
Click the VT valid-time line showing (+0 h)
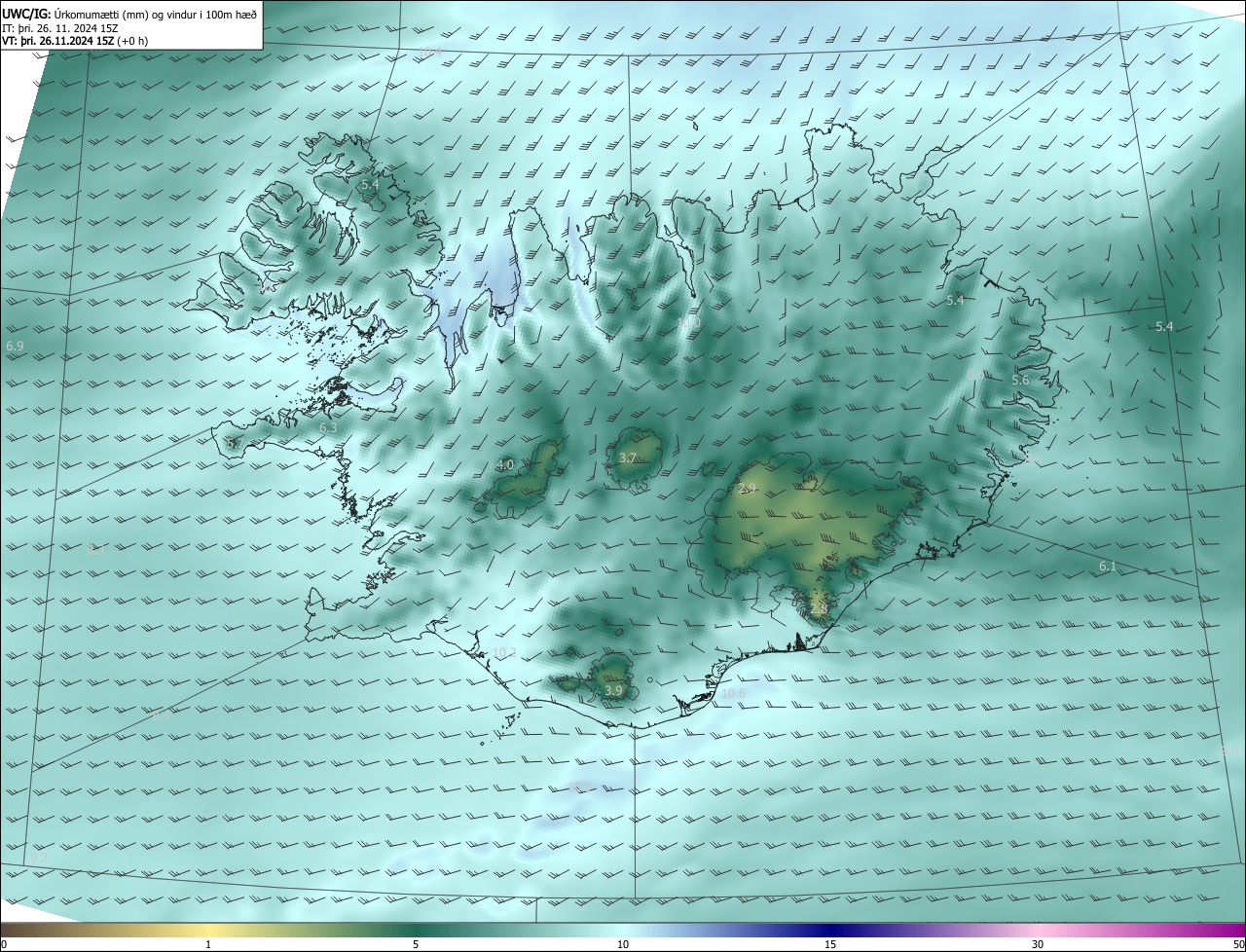[75, 41]
